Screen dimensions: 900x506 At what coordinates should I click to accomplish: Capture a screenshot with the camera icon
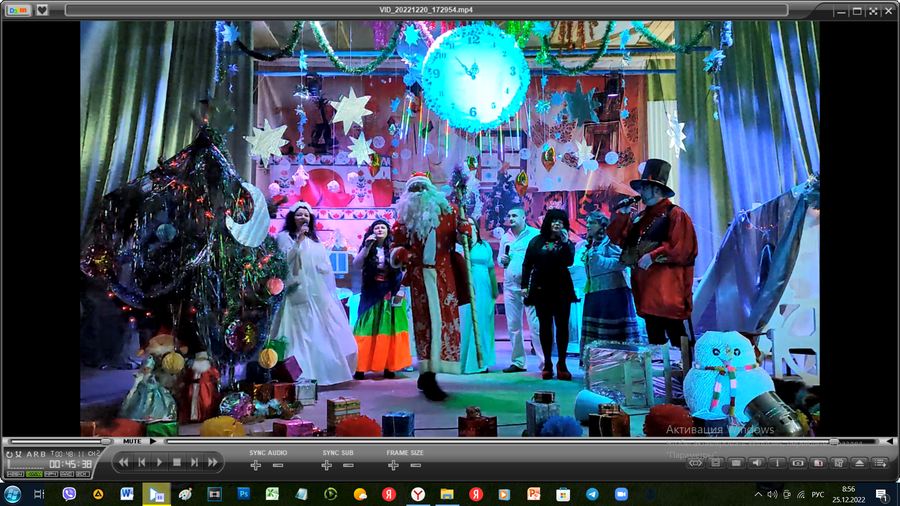(798, 463)
